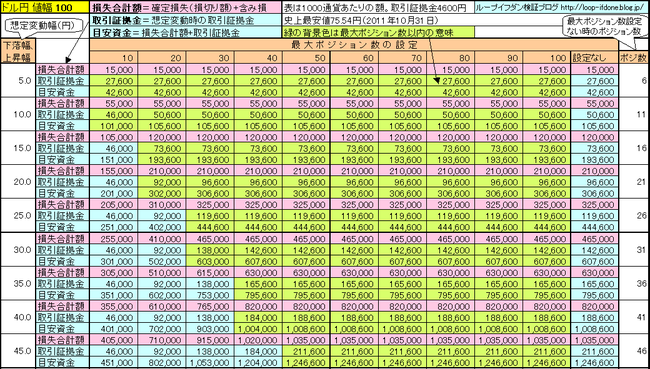Select the 緑の背景色 explanation cell
This screenshot has width=650, height=369.
click(x=378, y=32)
